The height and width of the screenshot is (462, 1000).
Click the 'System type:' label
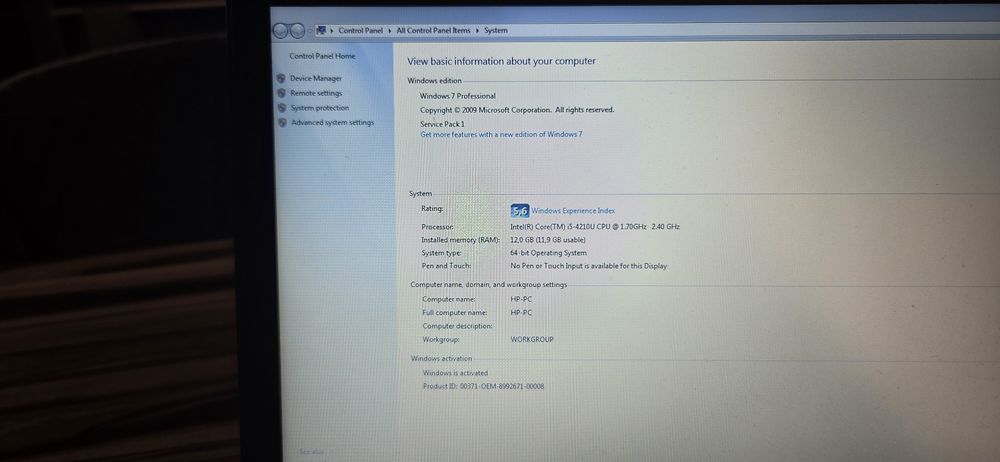tap(441, 253)
